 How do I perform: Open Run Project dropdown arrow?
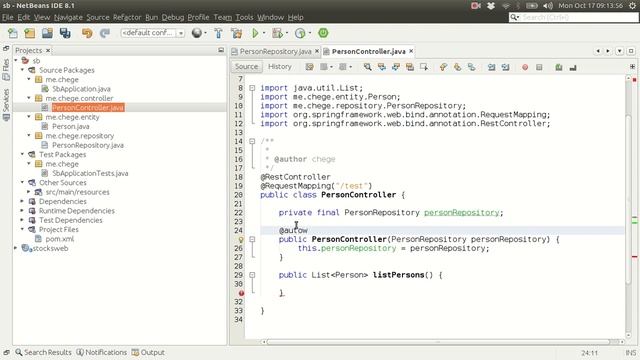click(x=264, y=33)
